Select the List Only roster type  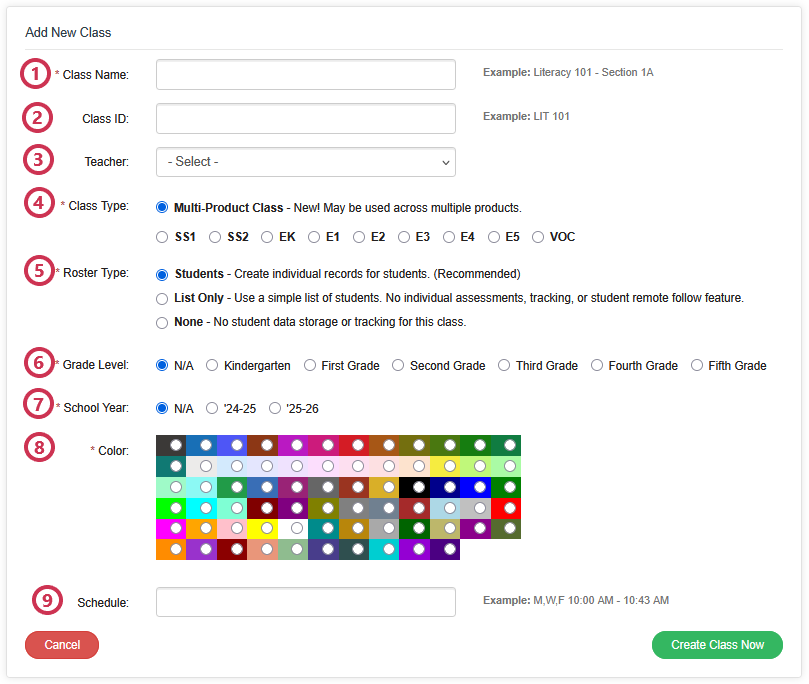pos(162,298)
